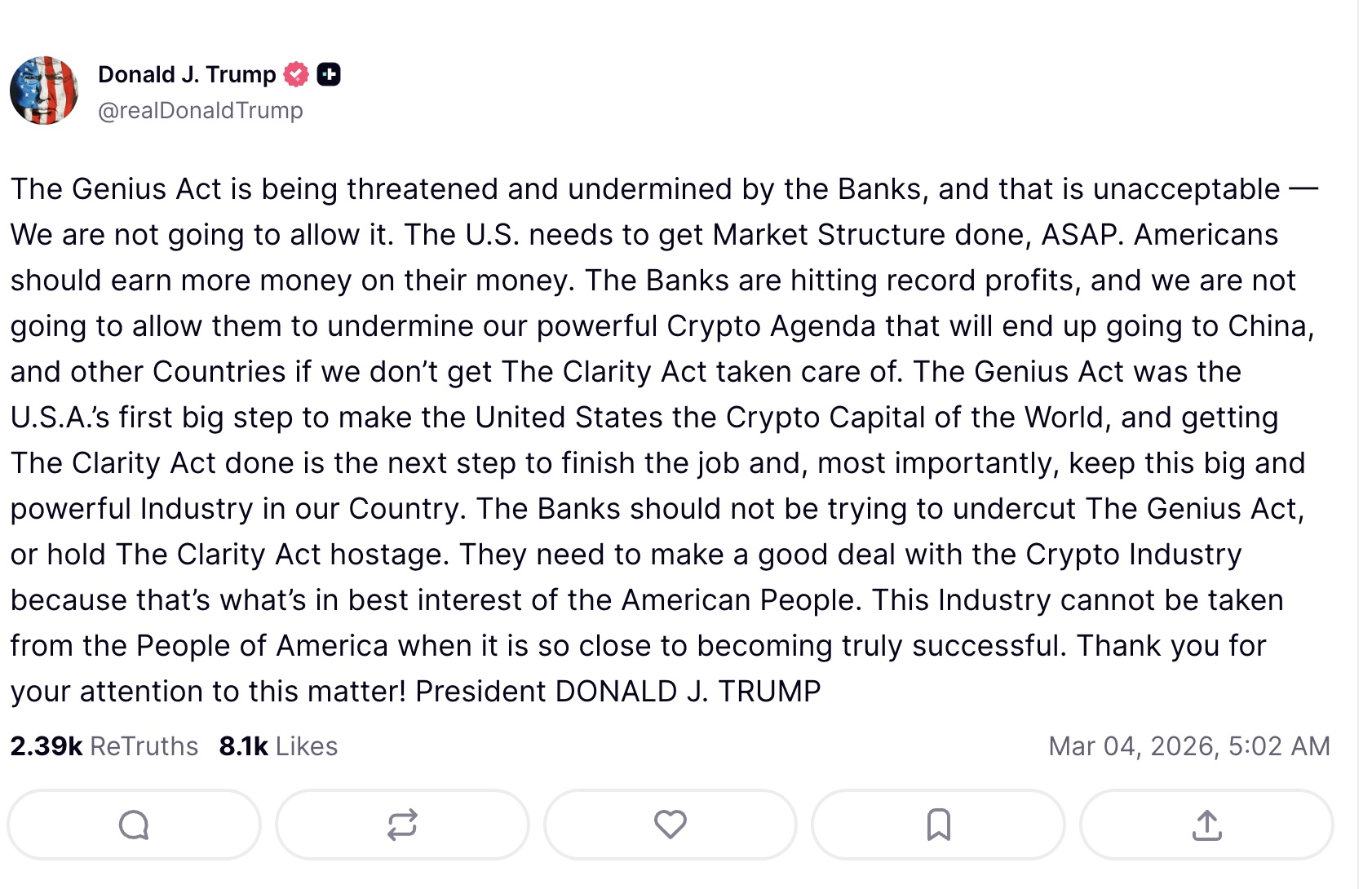Click the phrase "Thank you for" in the post

(x=1171, y=646)
